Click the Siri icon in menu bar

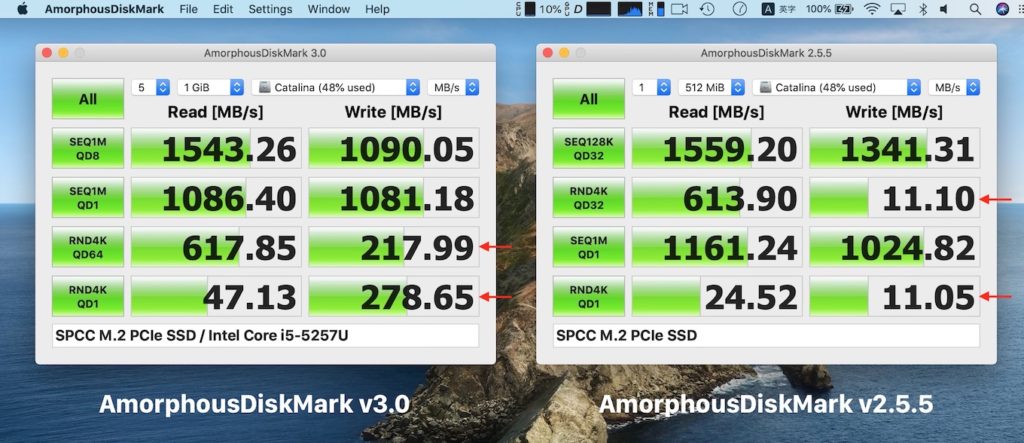pos(1002,9)
